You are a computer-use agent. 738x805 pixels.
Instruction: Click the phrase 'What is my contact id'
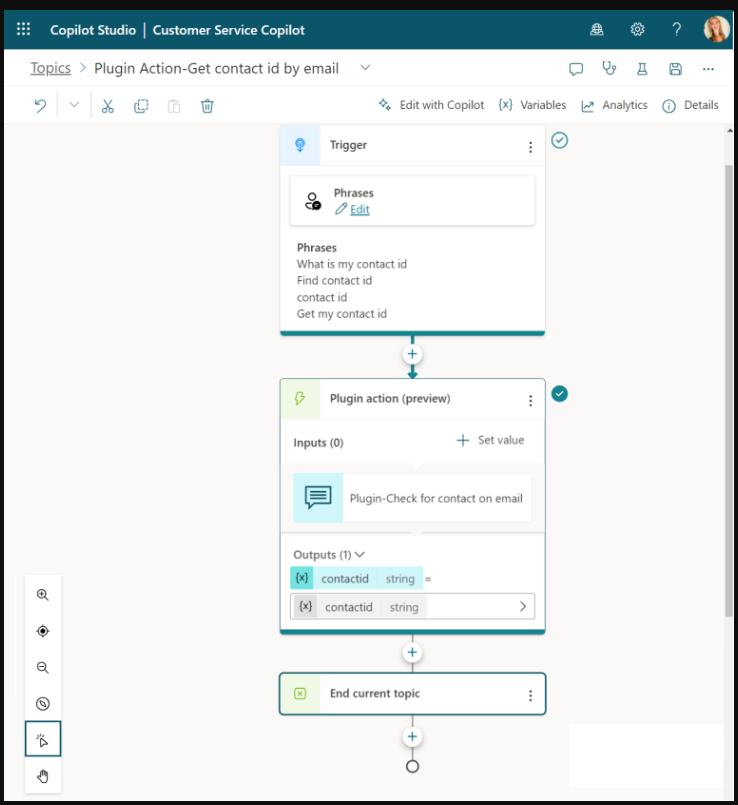[x=351, y=264]
